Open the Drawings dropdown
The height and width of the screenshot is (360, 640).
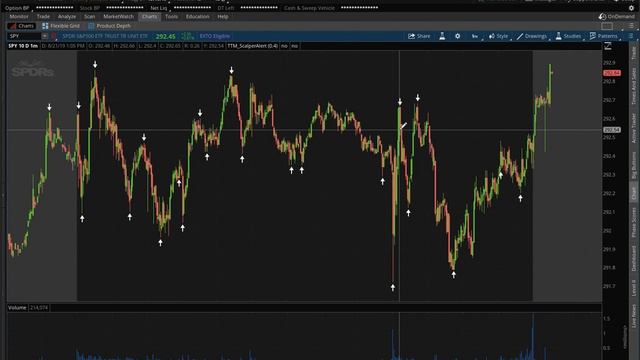[532, 36]
